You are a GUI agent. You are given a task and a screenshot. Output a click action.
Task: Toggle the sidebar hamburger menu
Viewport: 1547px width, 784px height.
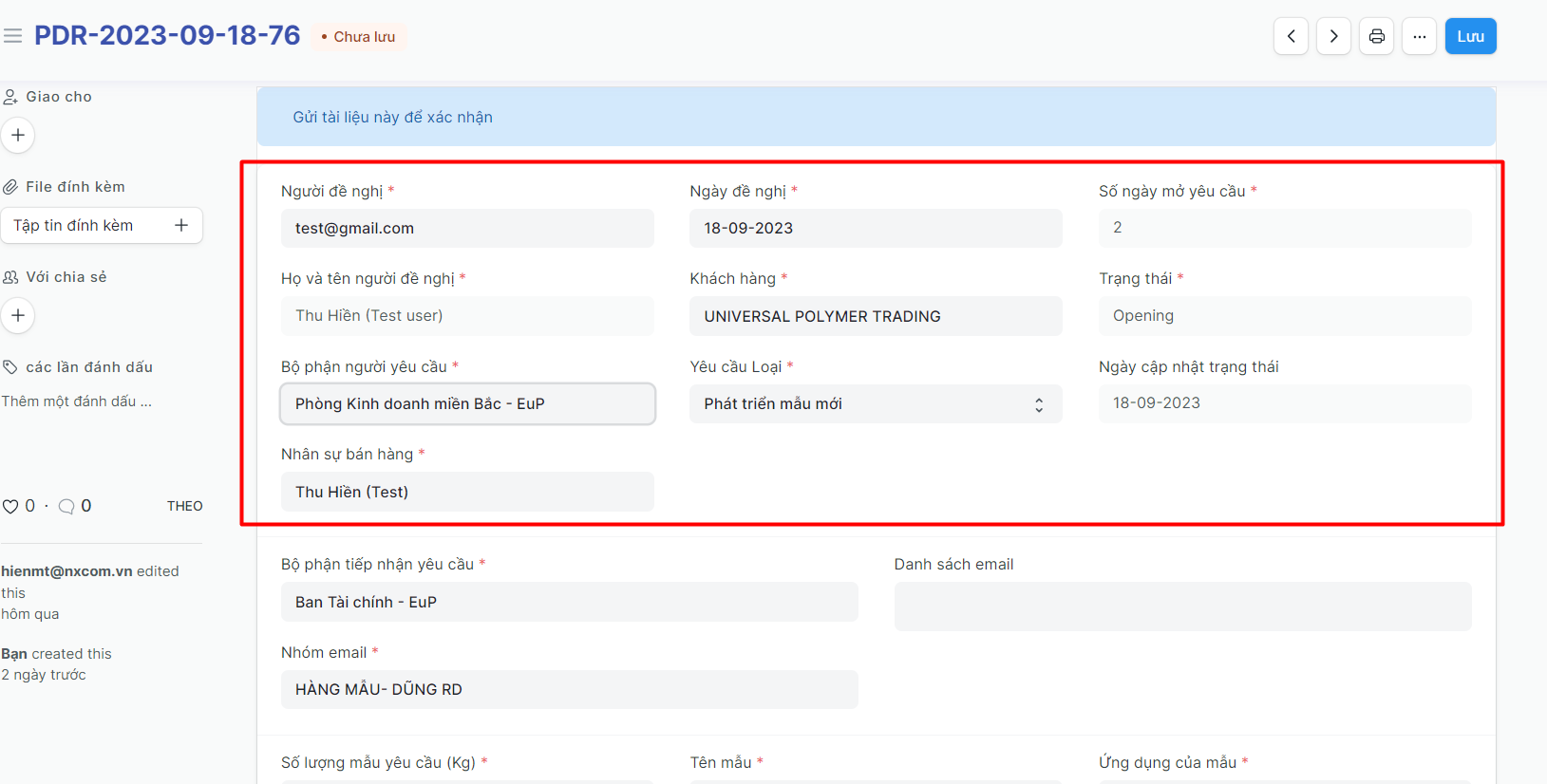pyautogui.click(x=12, y=36)
